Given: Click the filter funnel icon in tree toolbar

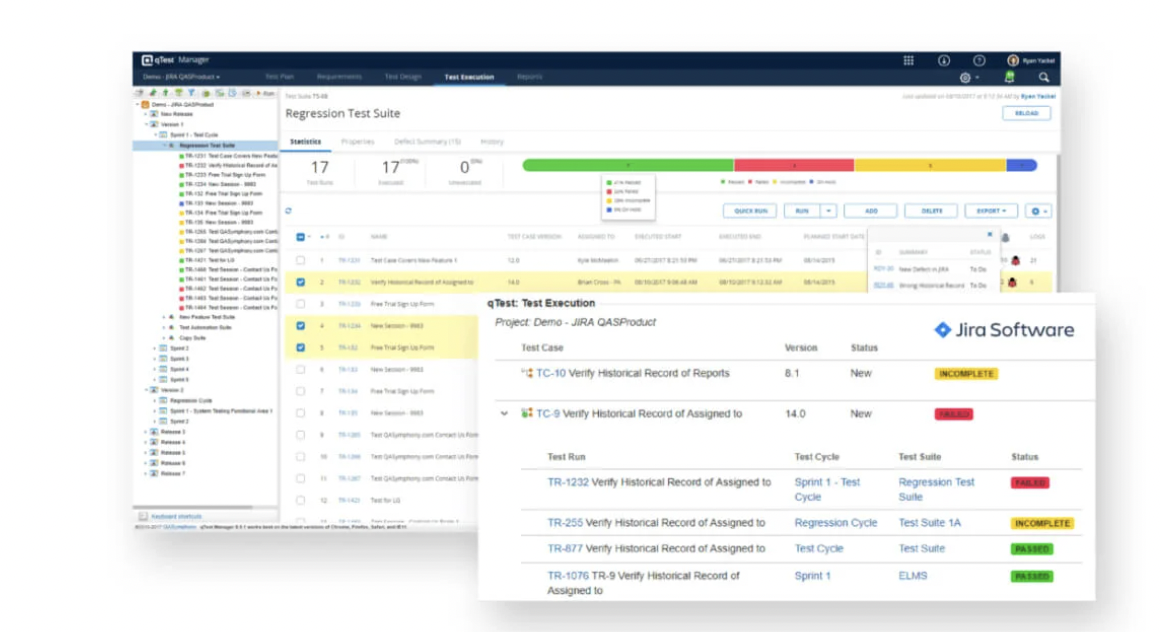Looking at the screenshot, I should (x=192, y=93).
